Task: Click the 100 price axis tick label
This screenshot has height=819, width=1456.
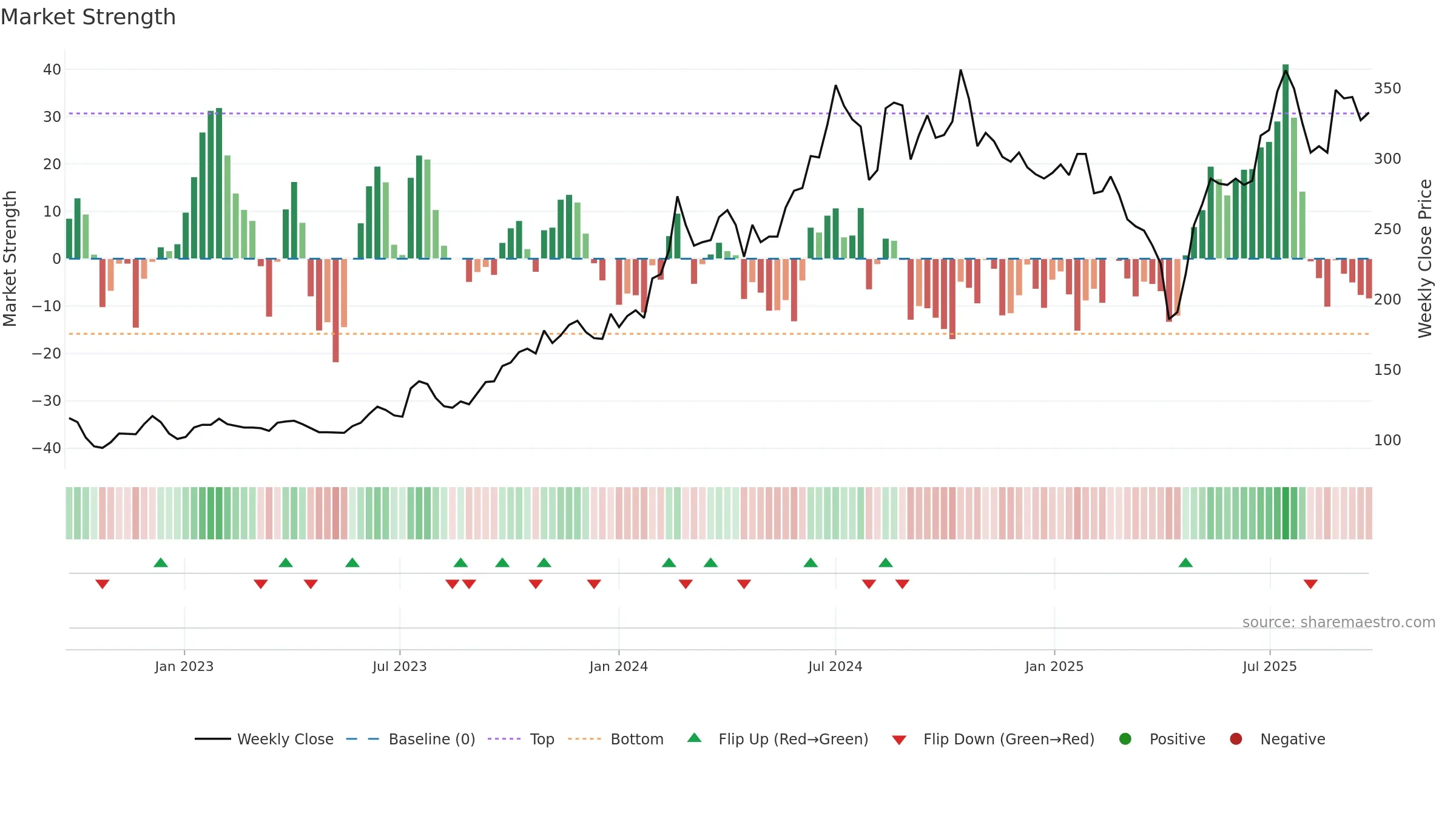Action: point(1387,440)
